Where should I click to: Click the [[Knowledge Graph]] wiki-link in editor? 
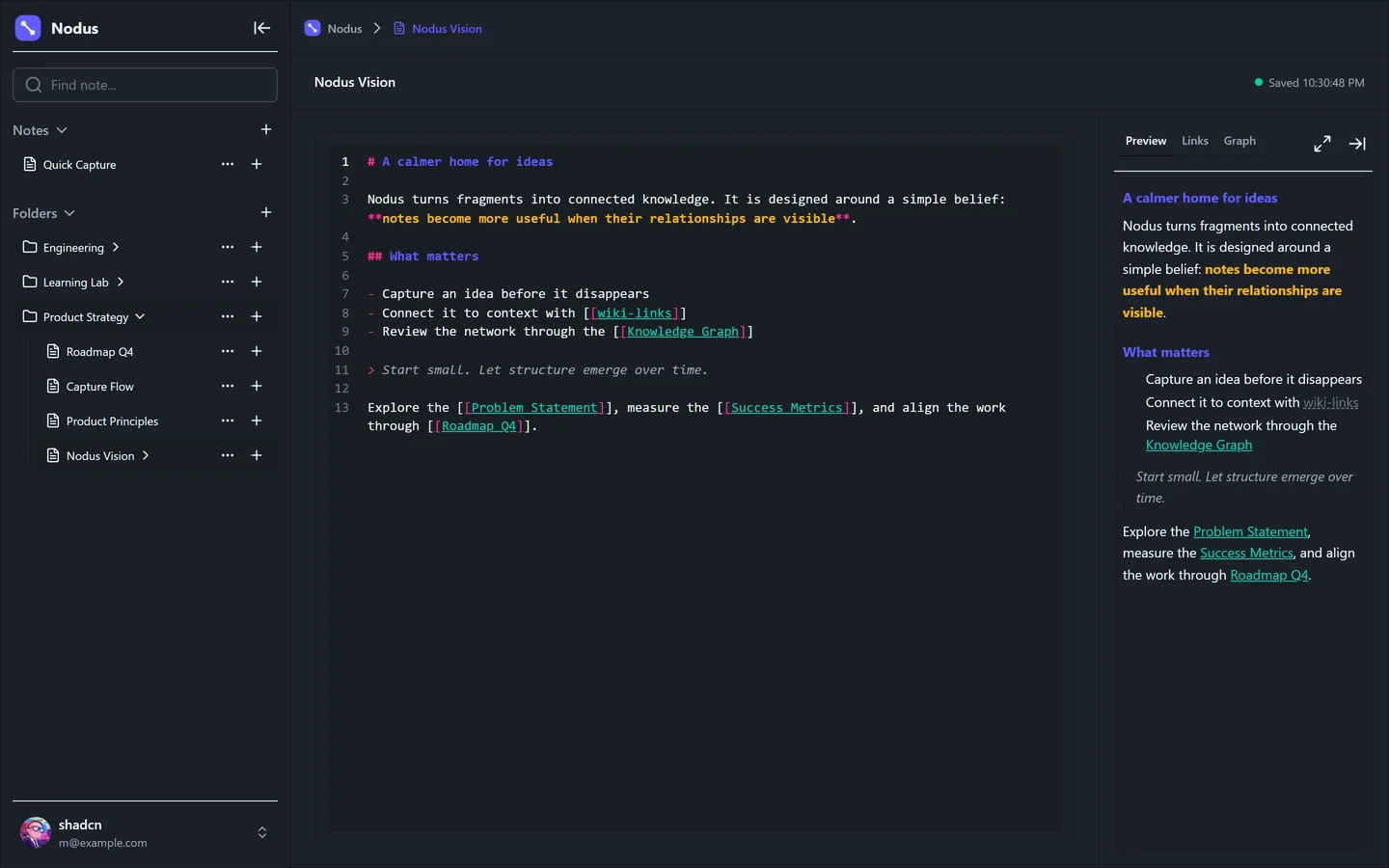coord(683,332)
